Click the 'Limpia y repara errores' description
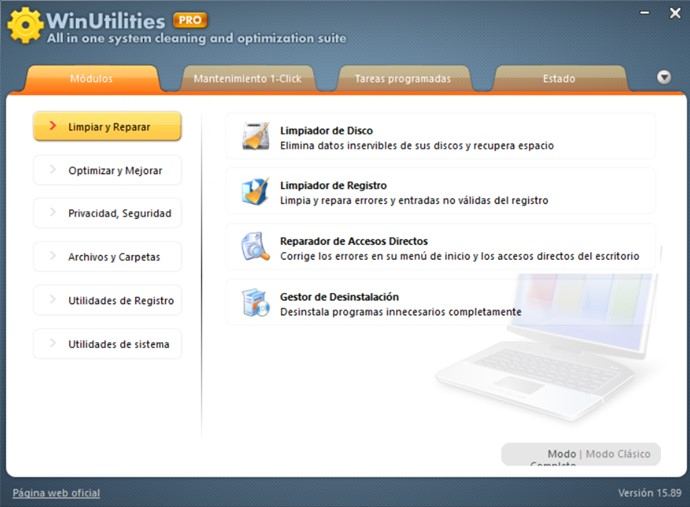Screen dimensions: 690x507 click(414, 201)
